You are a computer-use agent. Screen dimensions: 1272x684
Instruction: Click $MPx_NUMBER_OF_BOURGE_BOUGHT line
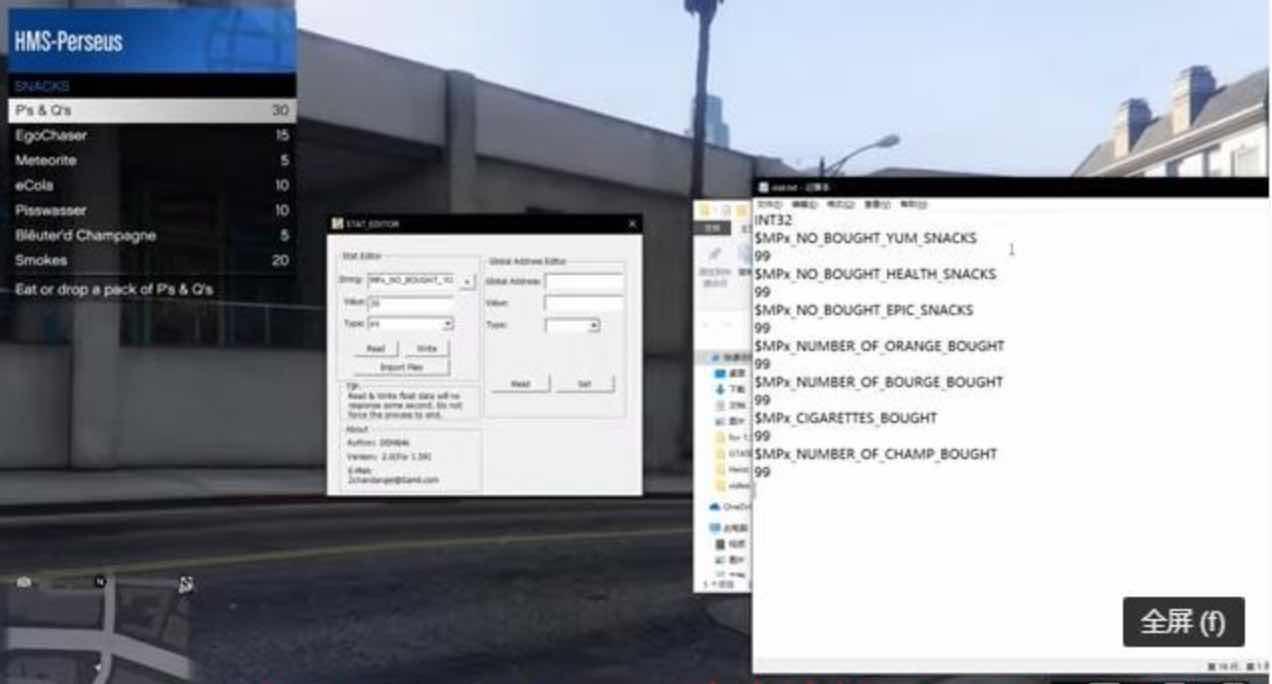tap(879, 382)
